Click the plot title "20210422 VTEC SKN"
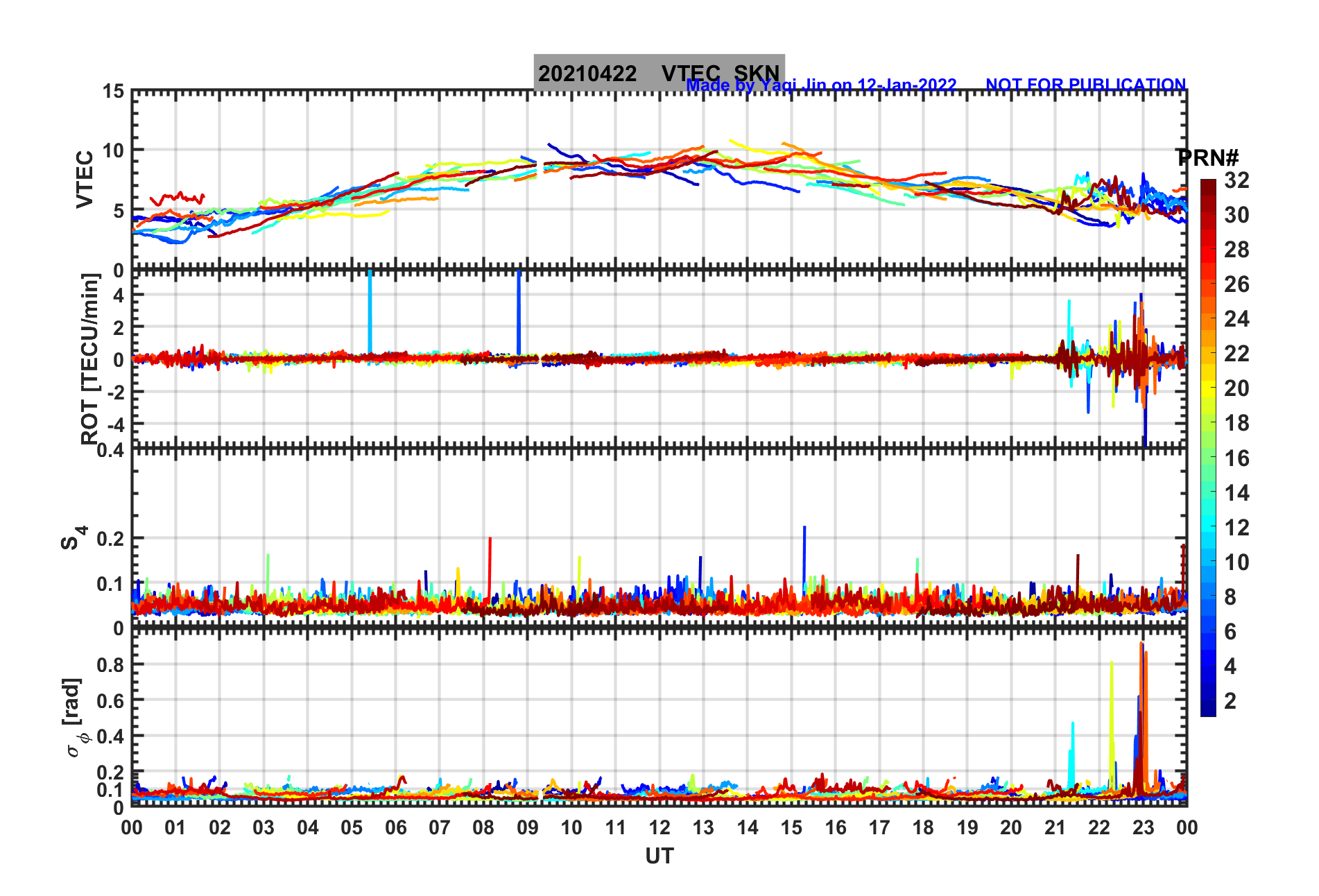Viewport: 1319px width, 896px height. point(659,73)
